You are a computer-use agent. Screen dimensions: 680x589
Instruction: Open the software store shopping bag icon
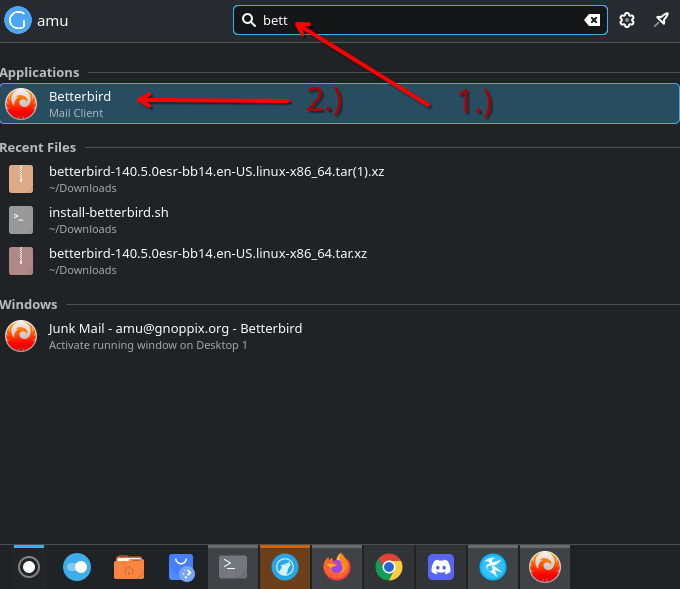click(x=181, y=568)
